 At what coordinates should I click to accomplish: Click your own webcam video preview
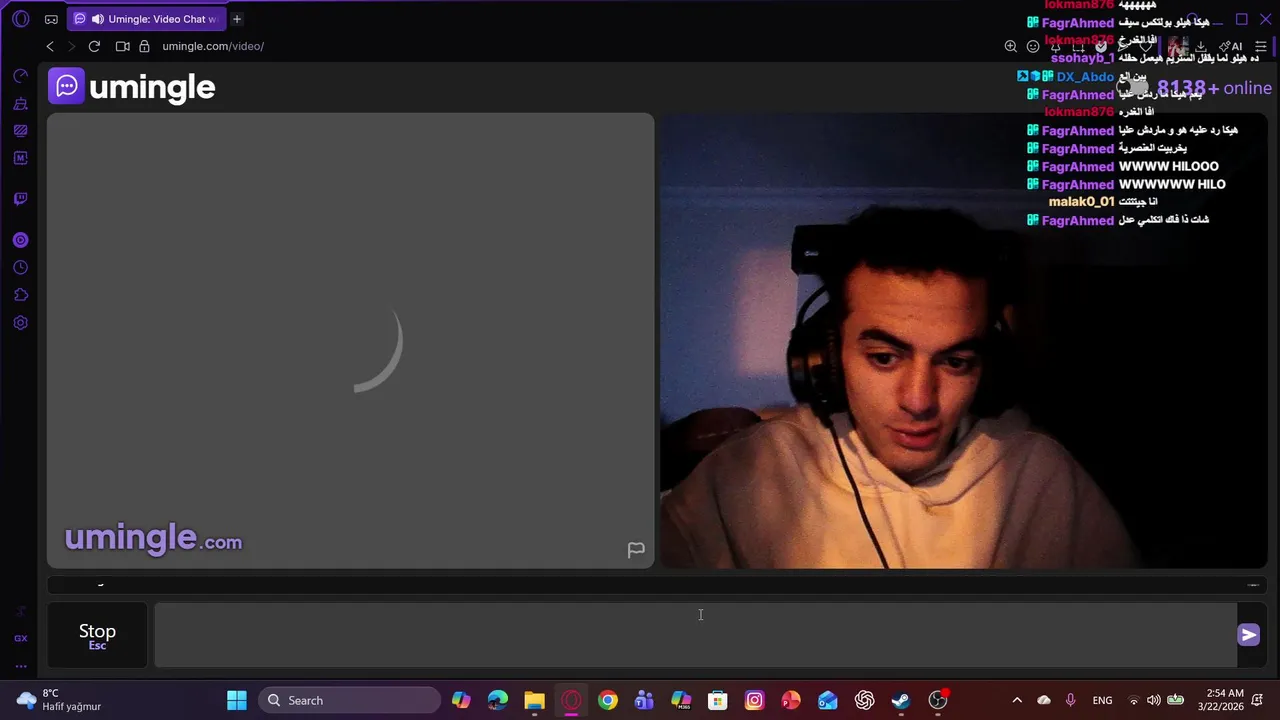[963, 341]
